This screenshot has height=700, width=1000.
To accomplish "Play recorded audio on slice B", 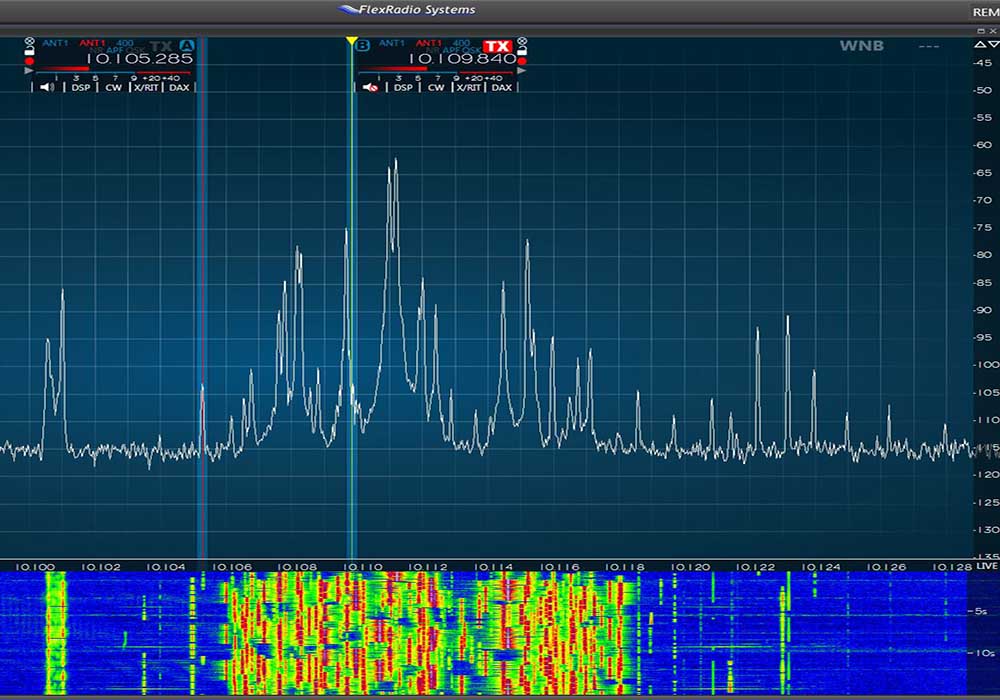I will click(x=522, y=71).
